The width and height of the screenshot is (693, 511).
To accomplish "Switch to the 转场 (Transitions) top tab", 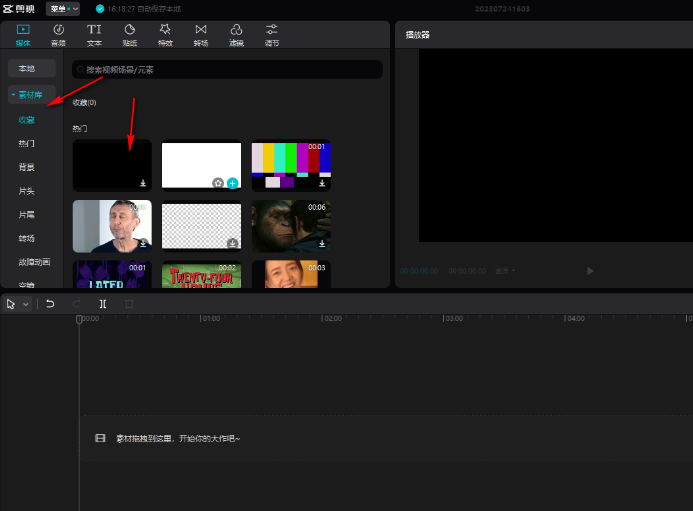I will point(201,35).
